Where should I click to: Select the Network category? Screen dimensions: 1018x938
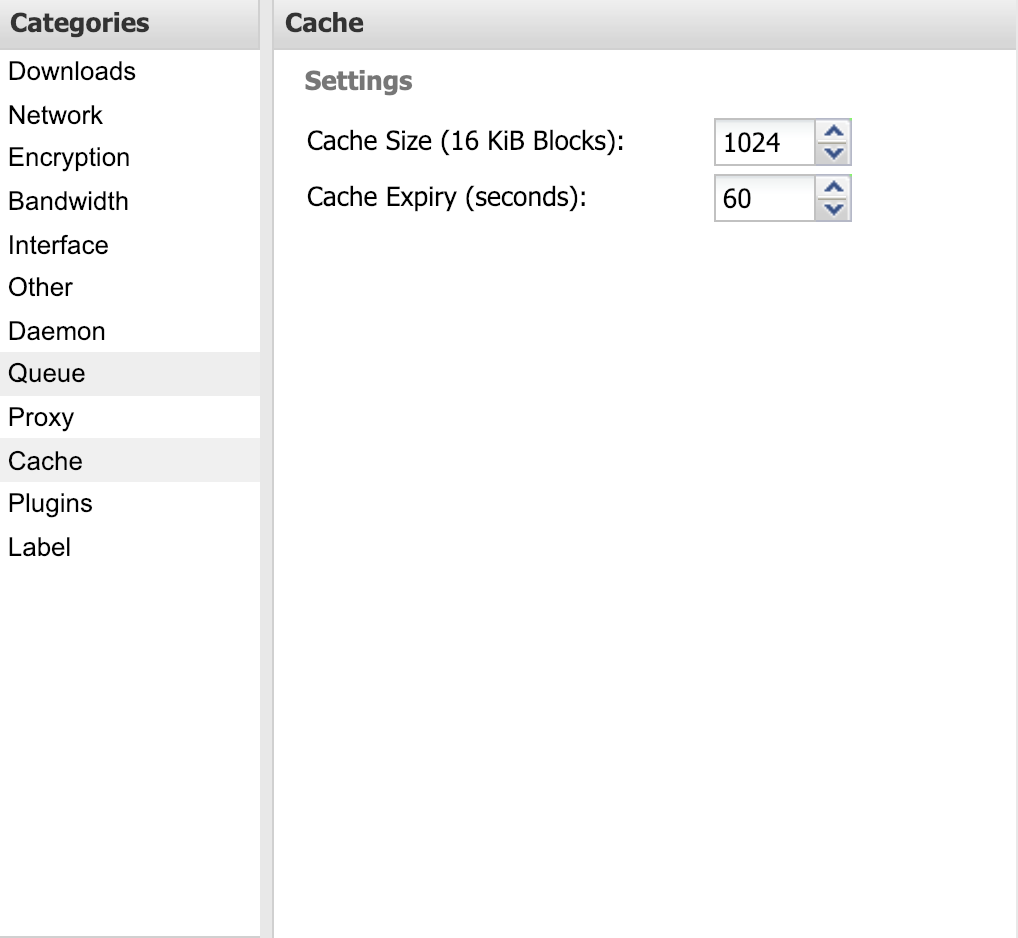tap(56, 115)
